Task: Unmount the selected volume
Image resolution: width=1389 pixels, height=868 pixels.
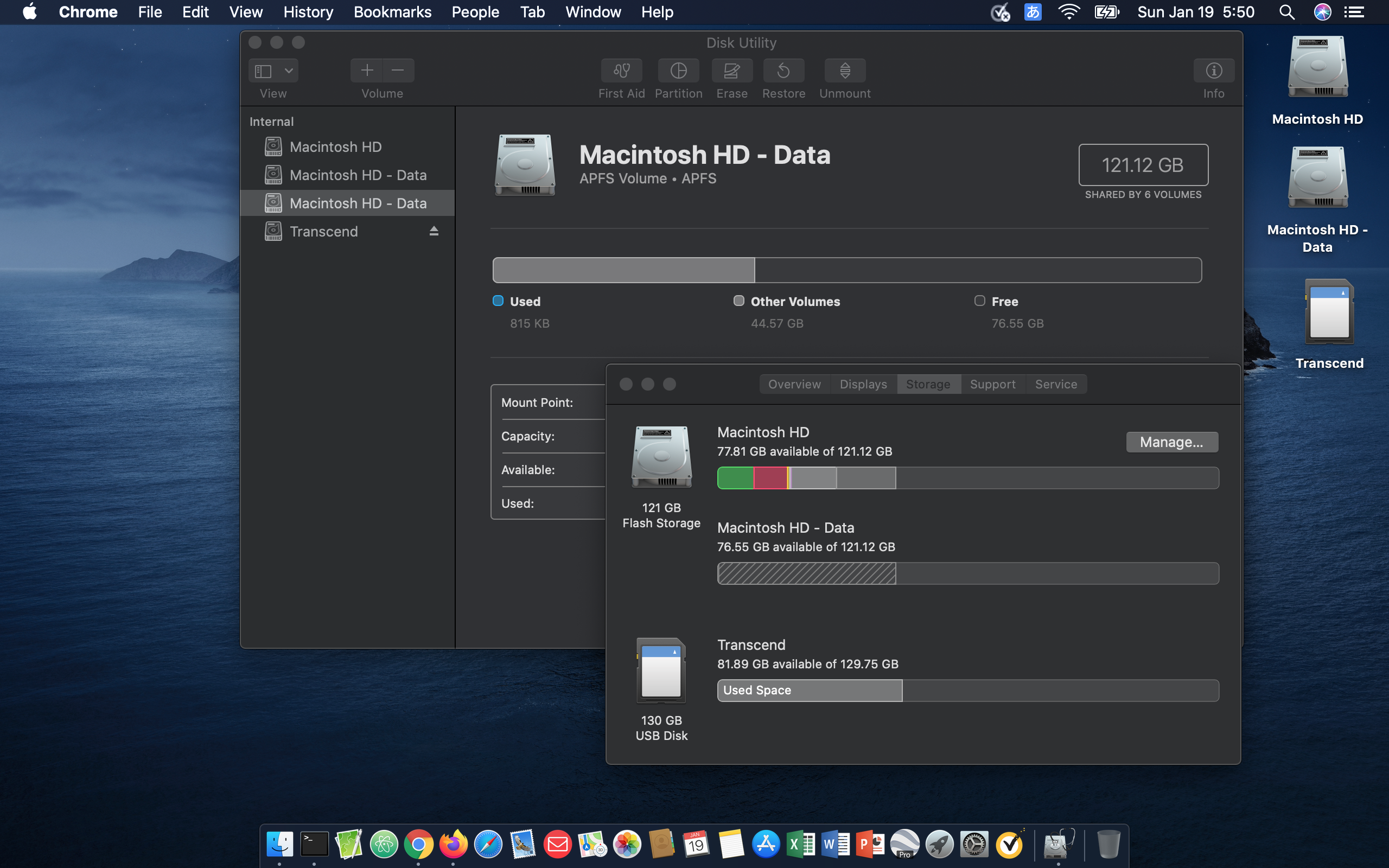Action: coord(845,71)
